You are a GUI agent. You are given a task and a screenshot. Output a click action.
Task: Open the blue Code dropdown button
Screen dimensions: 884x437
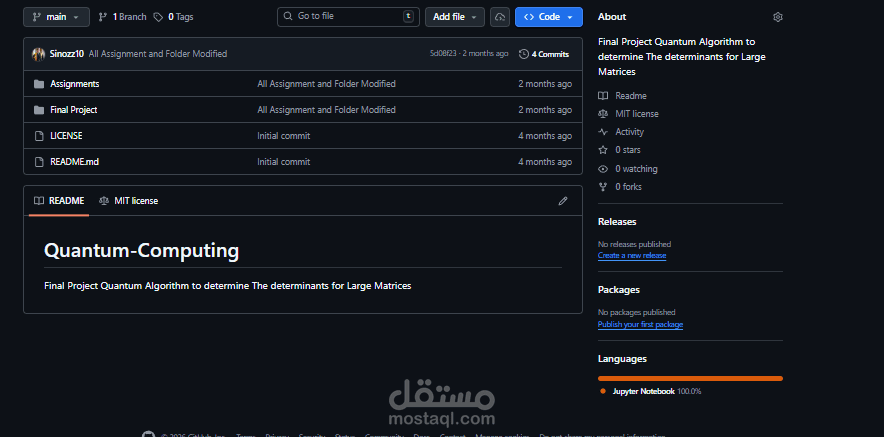[549, 17]
